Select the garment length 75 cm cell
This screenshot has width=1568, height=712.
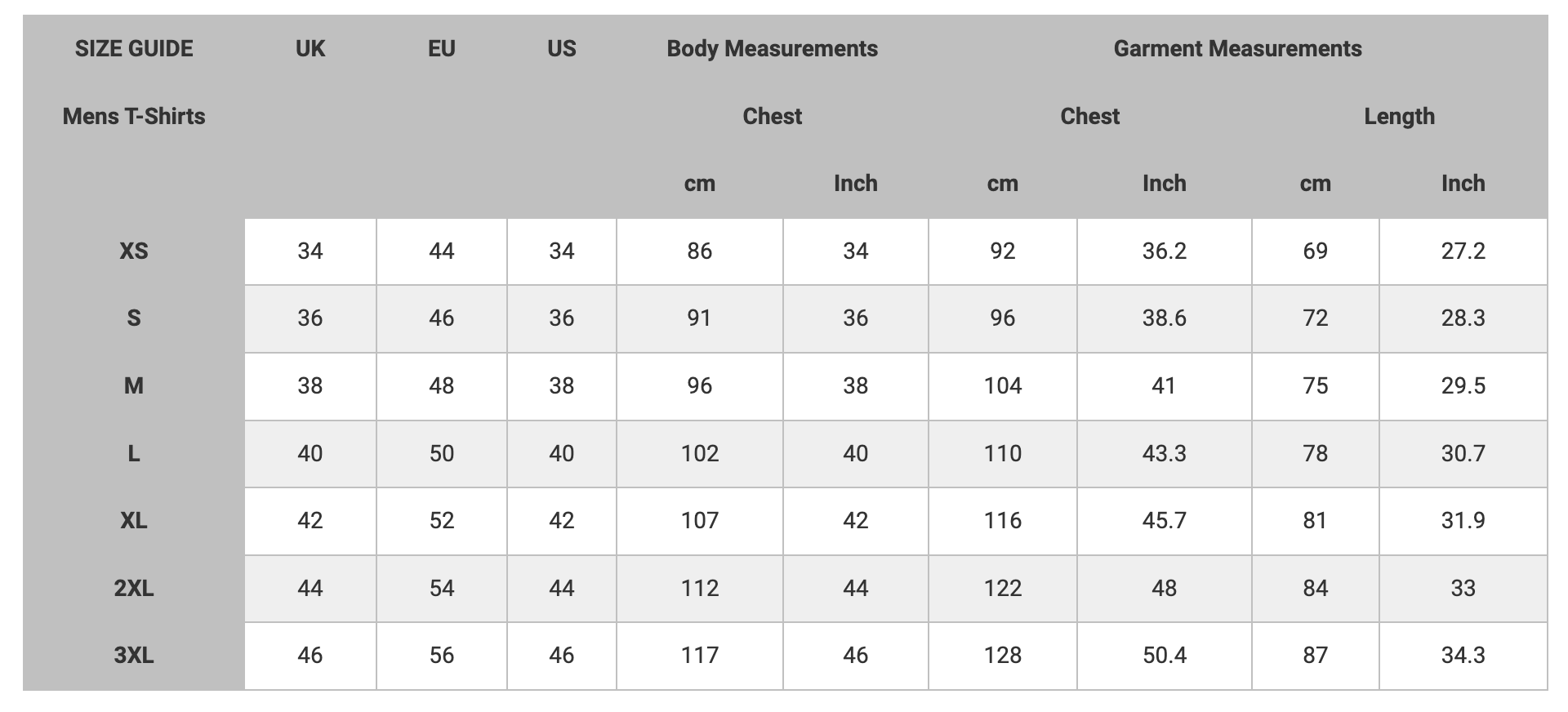pos(1315,385)
